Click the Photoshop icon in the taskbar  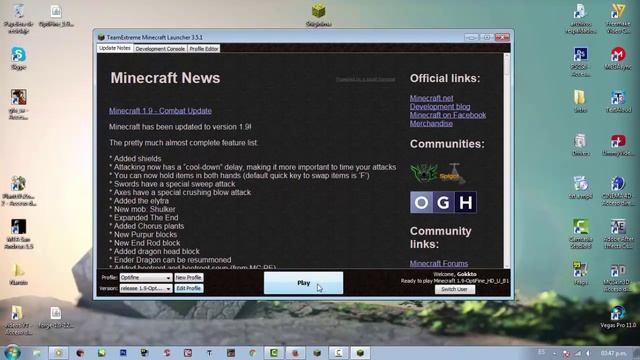click(x=123, y=353)
